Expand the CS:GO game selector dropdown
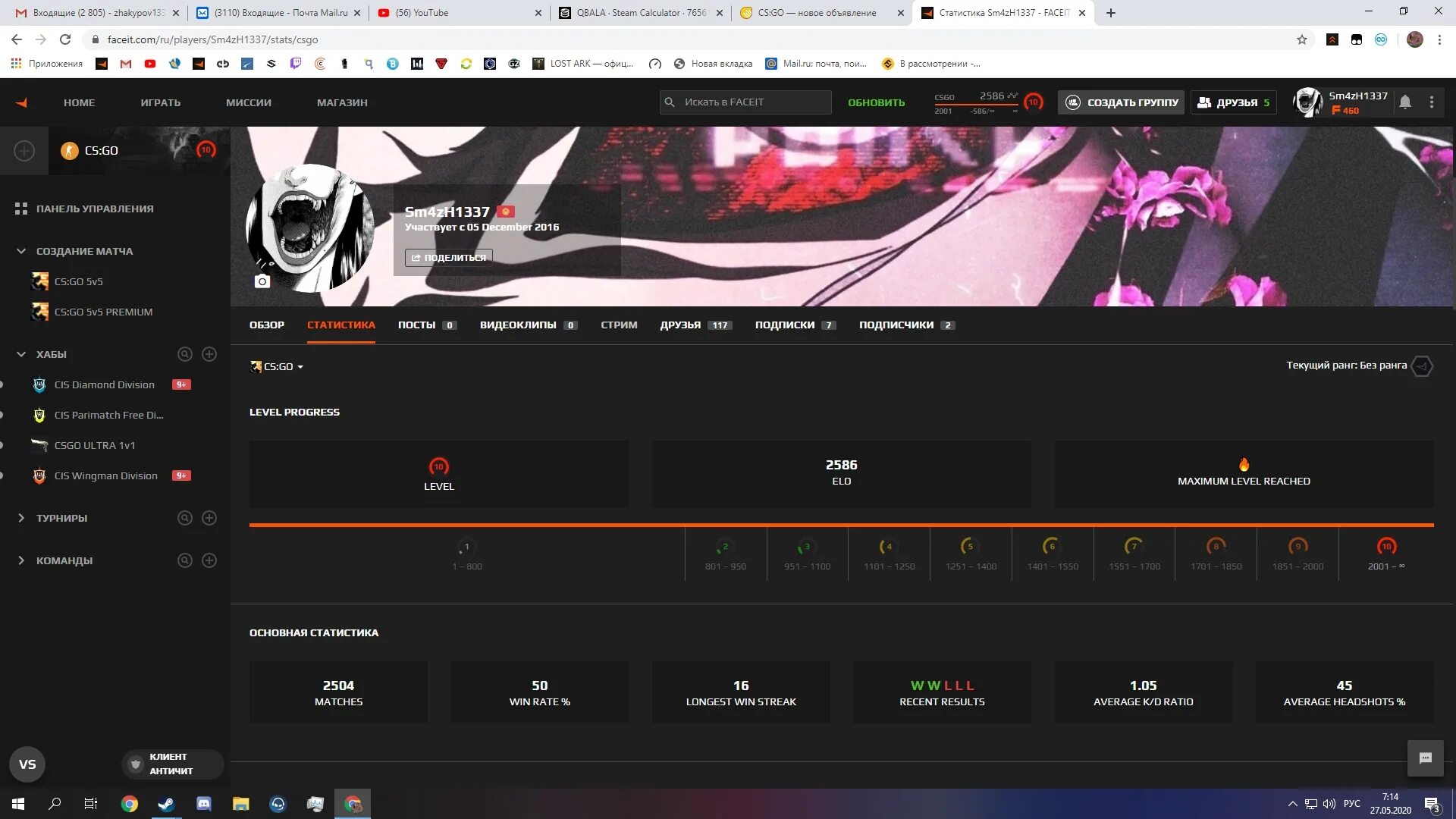 278,365
